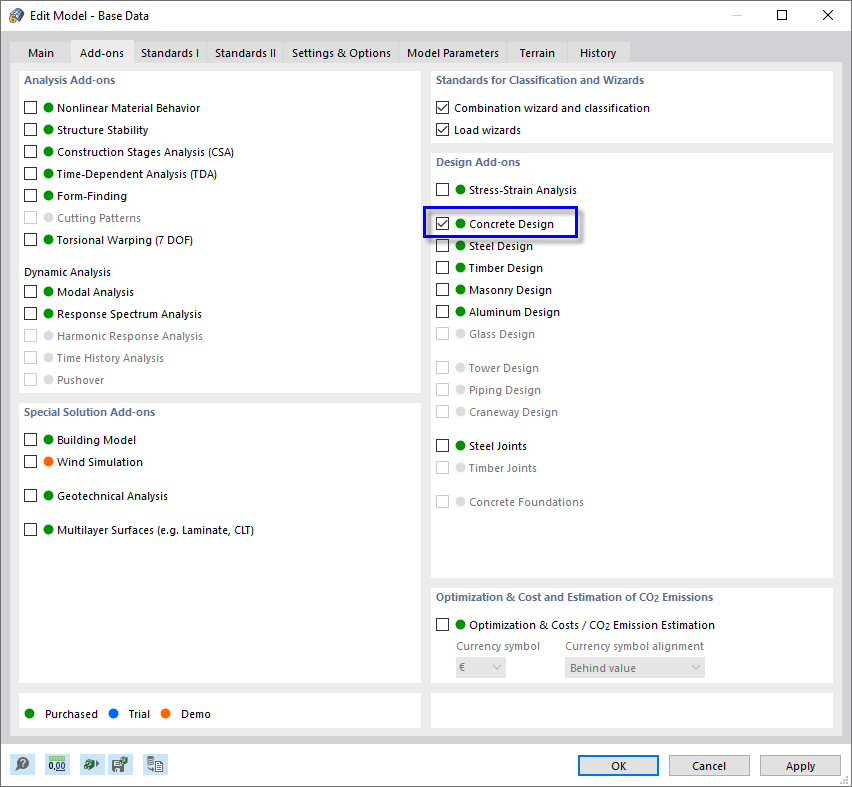Click the Trial legend label
Screen dimensions: 852x787
coord(139,714)
